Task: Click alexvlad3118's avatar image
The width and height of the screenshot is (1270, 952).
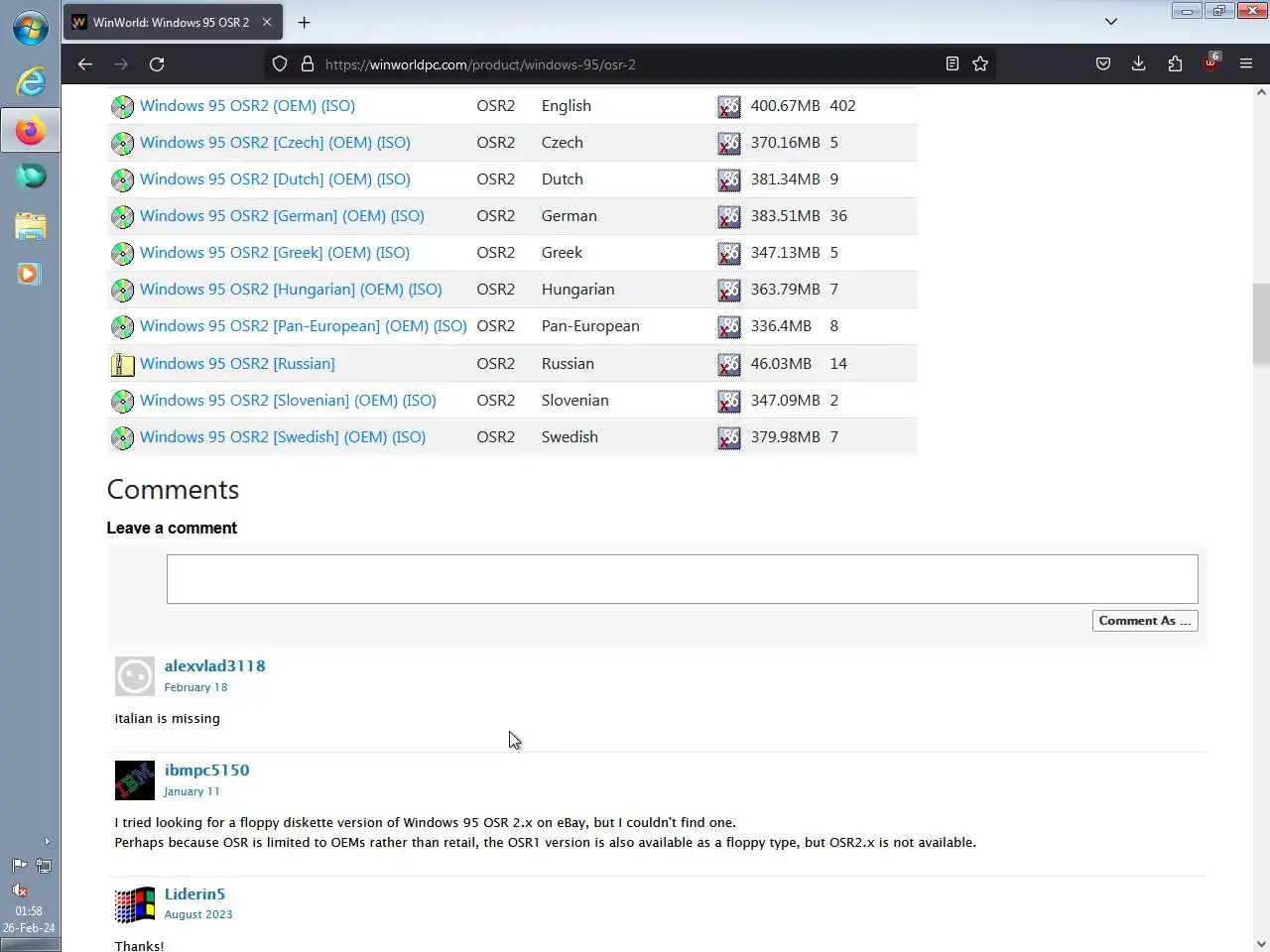Action: (x=135, y=676)
